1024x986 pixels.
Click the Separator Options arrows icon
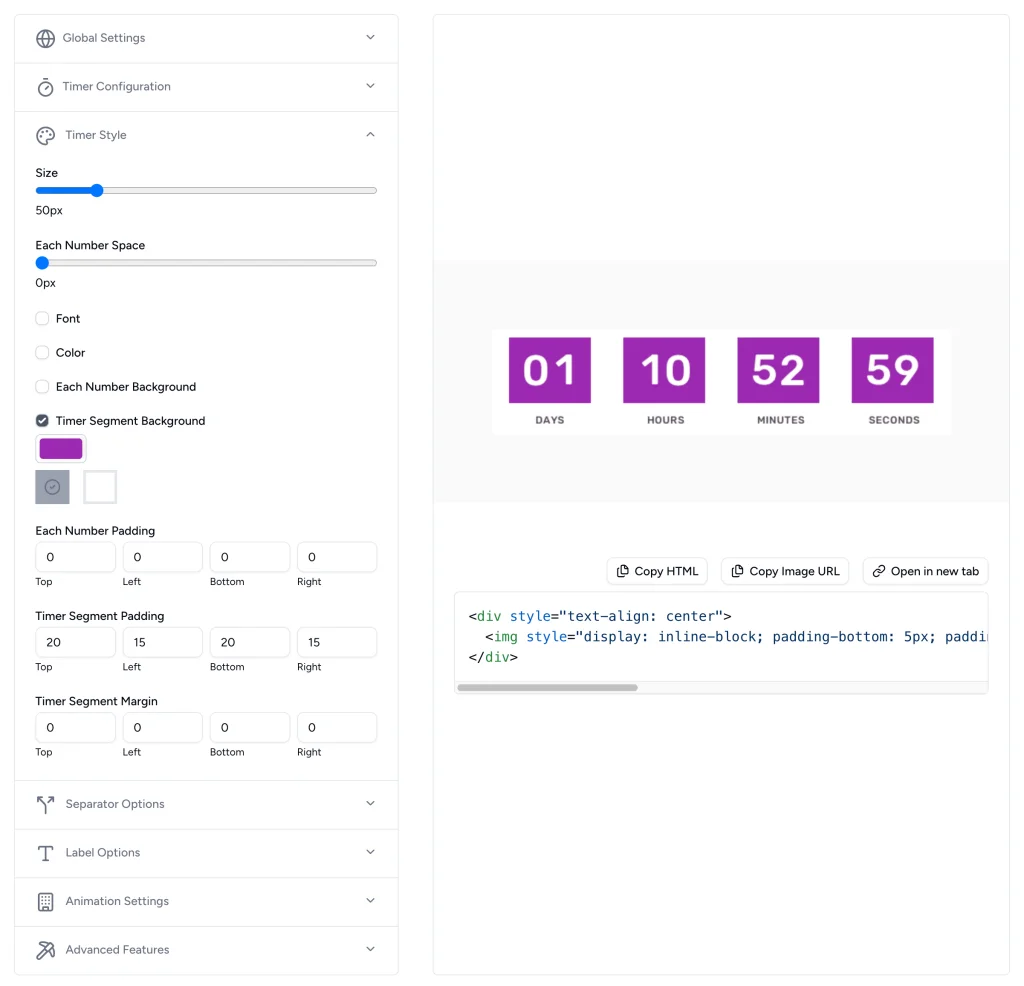[45, 805]
